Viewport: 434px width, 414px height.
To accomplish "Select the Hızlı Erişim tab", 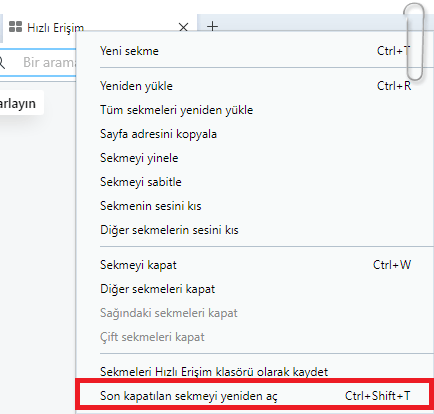I will pos(99,27).
